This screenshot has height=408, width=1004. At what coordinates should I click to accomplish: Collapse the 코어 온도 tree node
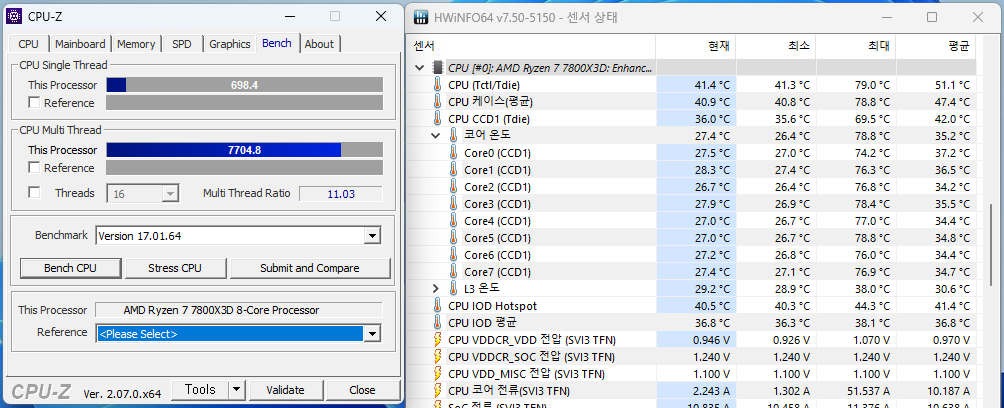coord(435,136)
